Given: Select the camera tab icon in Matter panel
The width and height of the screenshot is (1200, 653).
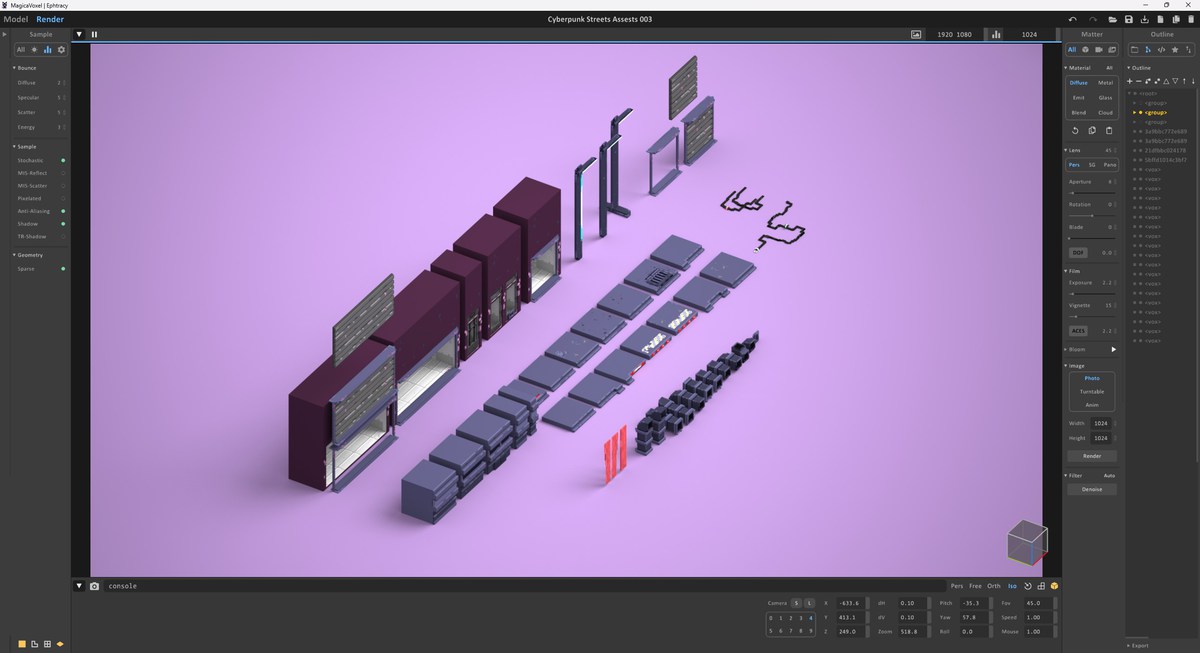Looking at the screenshot, I should point(1099,49).
